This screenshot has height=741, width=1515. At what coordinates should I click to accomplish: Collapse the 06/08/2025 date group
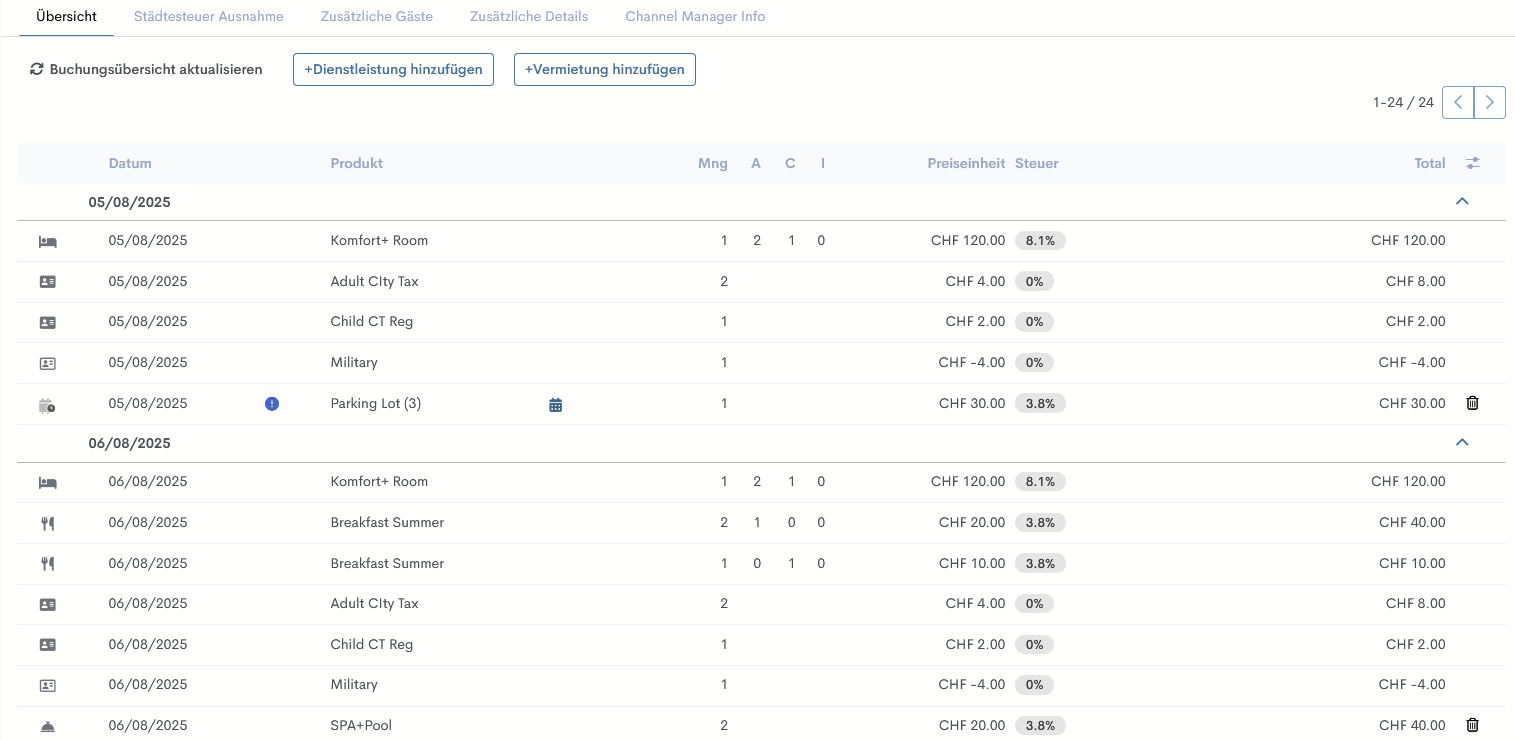pos(1462,443)
